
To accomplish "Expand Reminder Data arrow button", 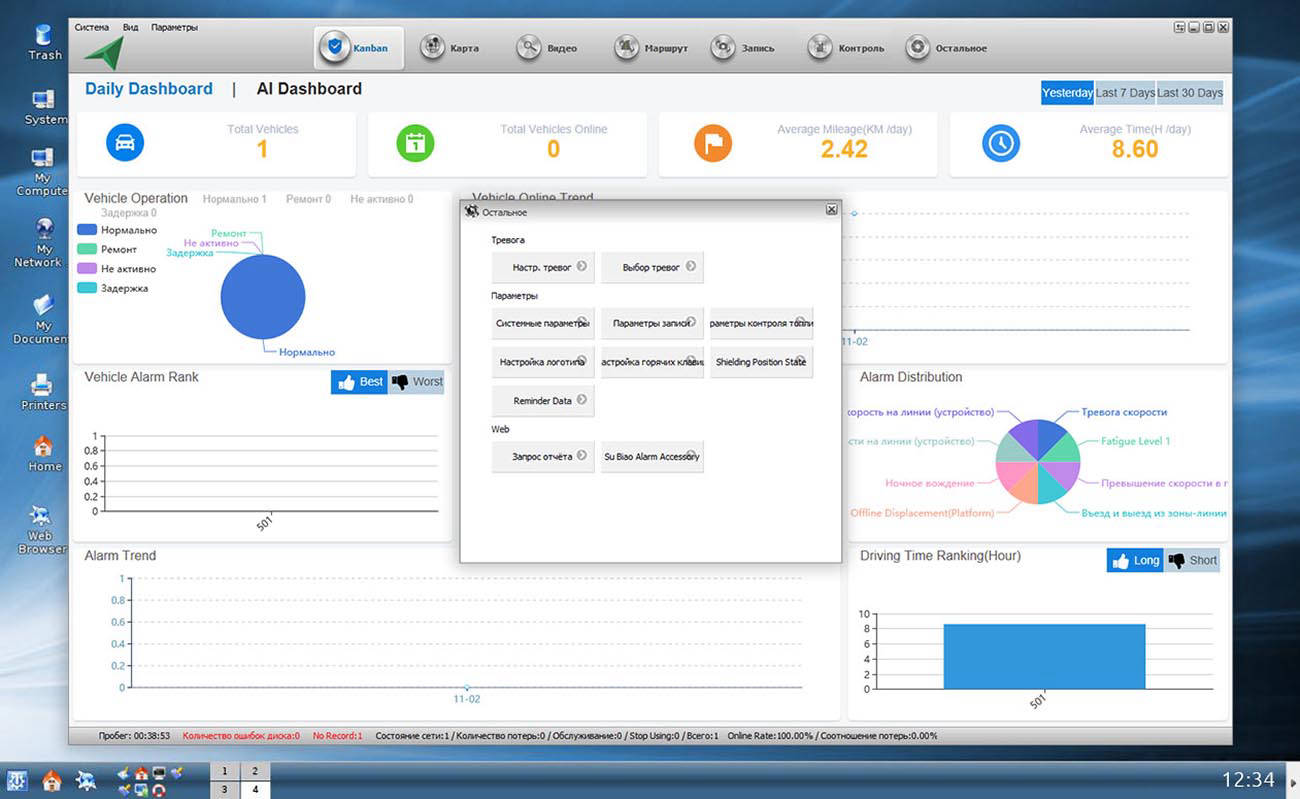I will pyautogui.click(x=582, y=400).
